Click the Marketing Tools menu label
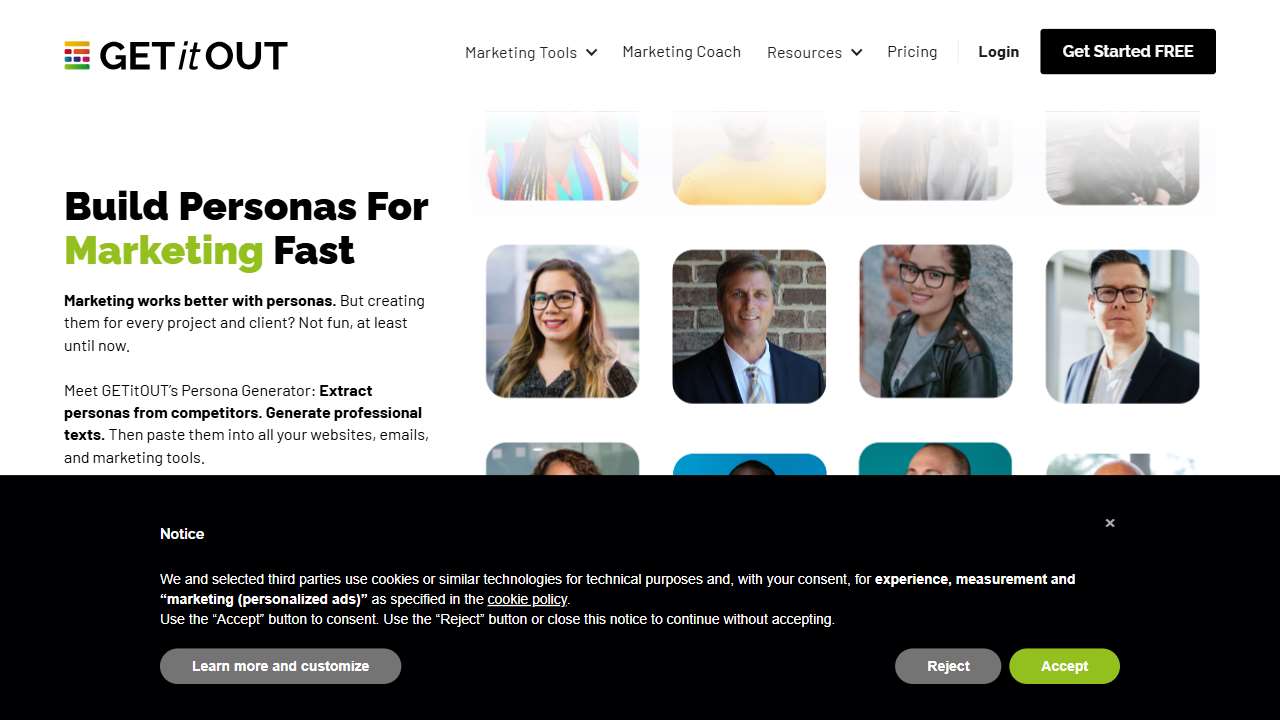 pos(521,52)
